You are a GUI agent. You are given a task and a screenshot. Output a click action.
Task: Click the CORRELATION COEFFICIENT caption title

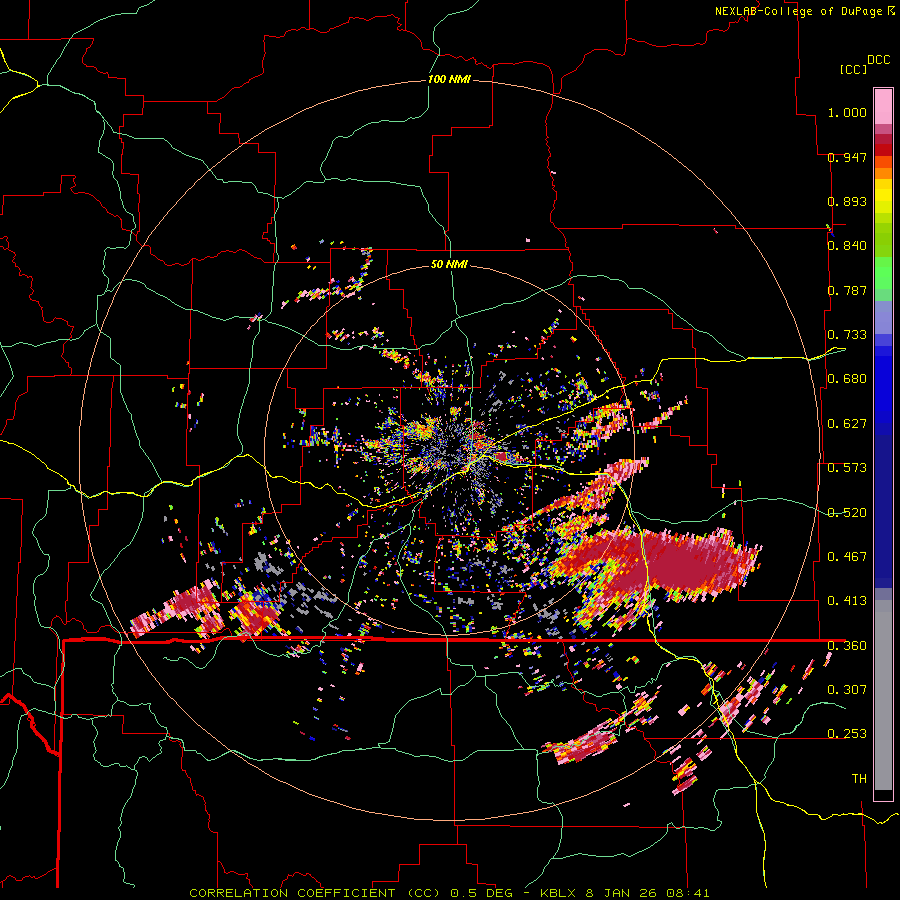[292, 893]
